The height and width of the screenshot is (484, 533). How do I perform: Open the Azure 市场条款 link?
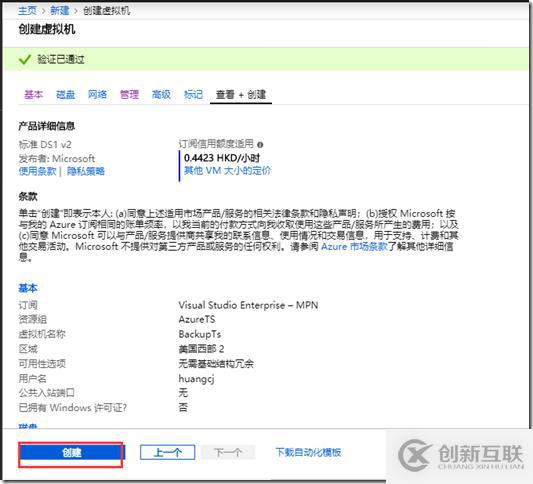(x=354, y=246)
